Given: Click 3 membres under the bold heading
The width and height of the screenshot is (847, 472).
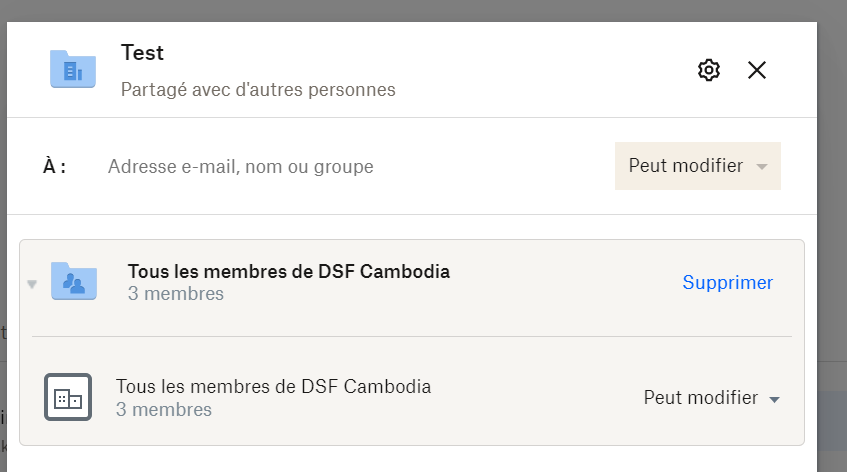Looking at the screenshot, I should 175,294.
